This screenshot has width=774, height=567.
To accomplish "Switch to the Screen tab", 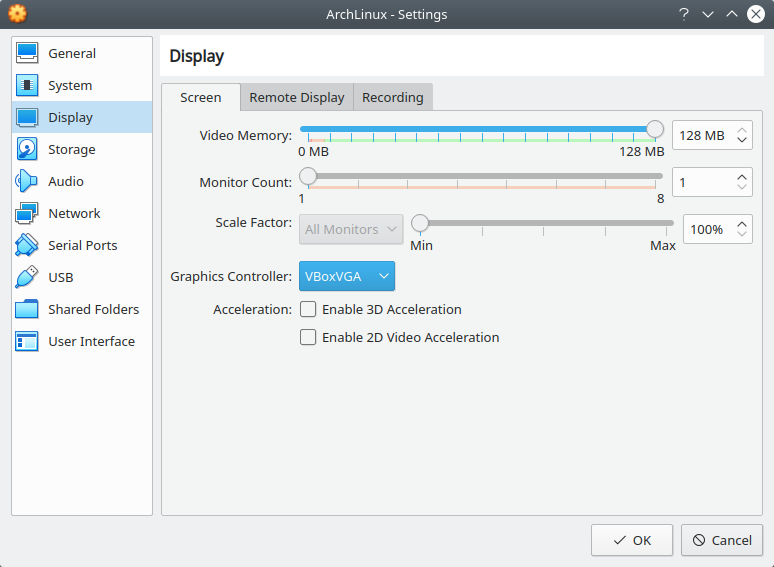I will 201,97.
